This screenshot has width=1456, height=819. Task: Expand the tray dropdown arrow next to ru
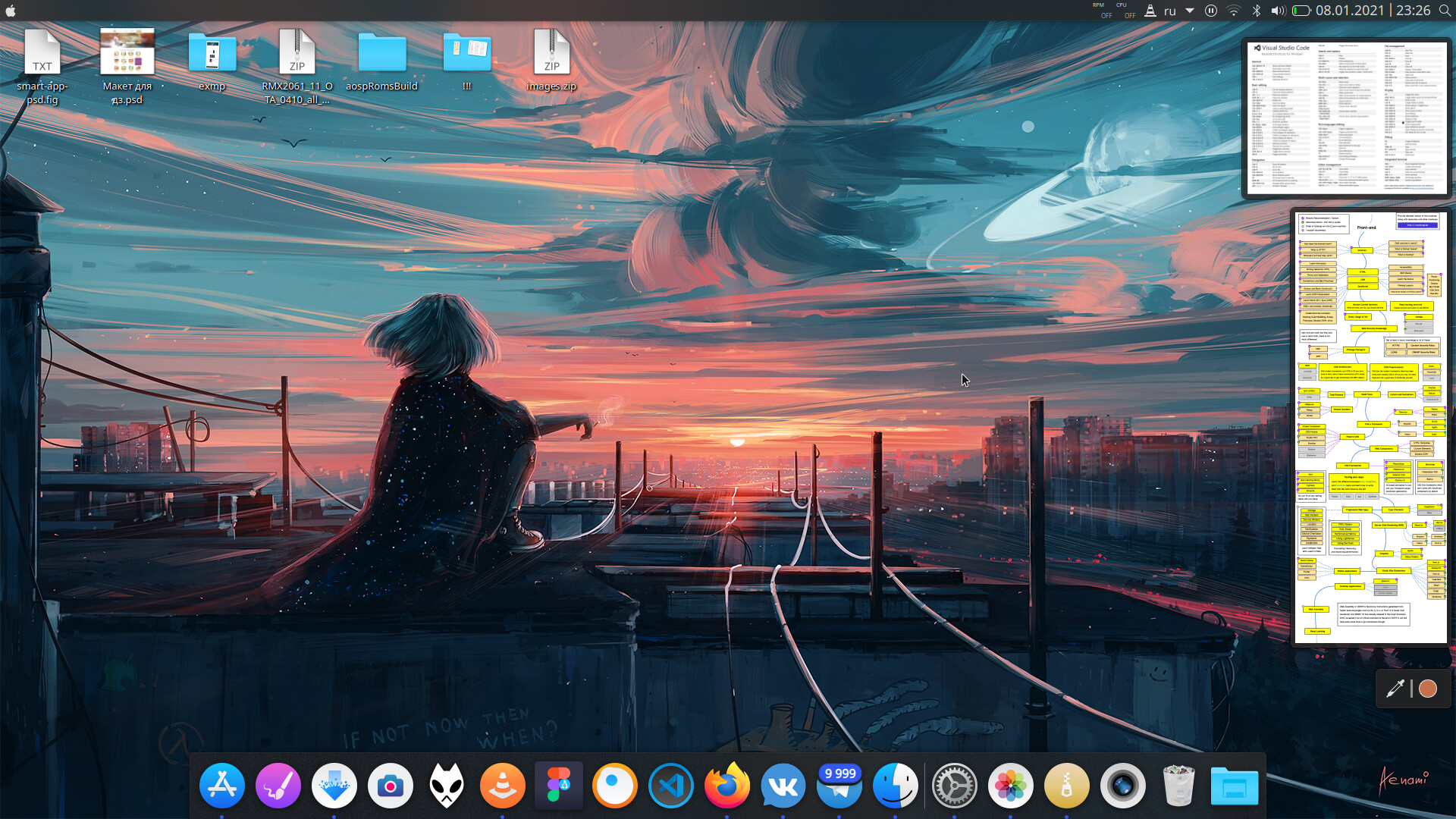pos(1190,11)
